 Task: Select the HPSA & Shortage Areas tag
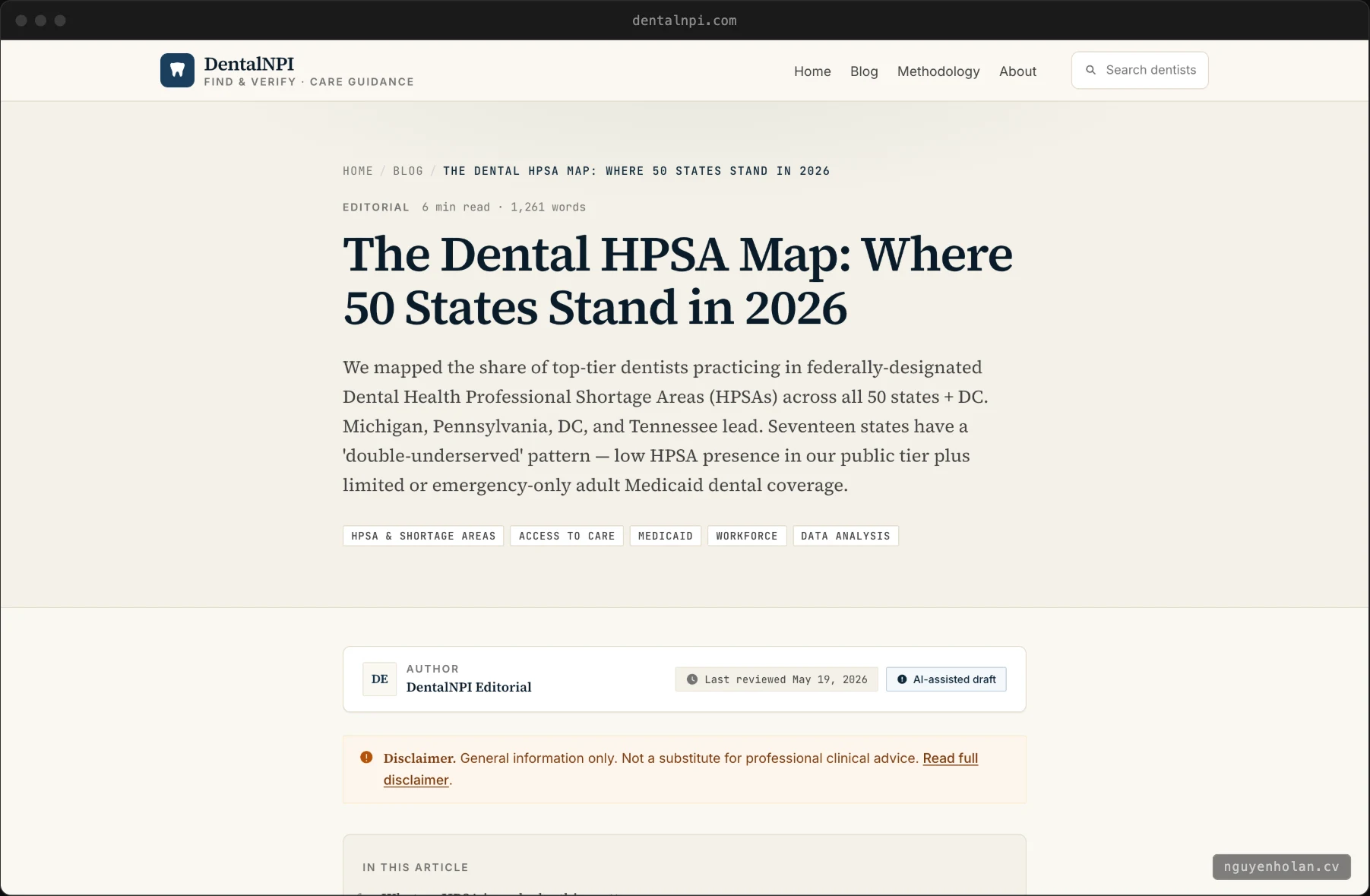click(x=423, y=536)
